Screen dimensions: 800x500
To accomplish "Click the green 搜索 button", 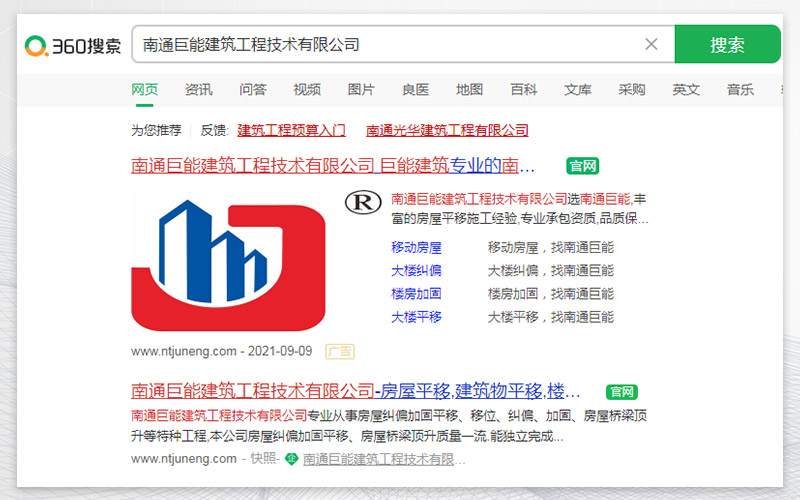I will tap(727, 44).
